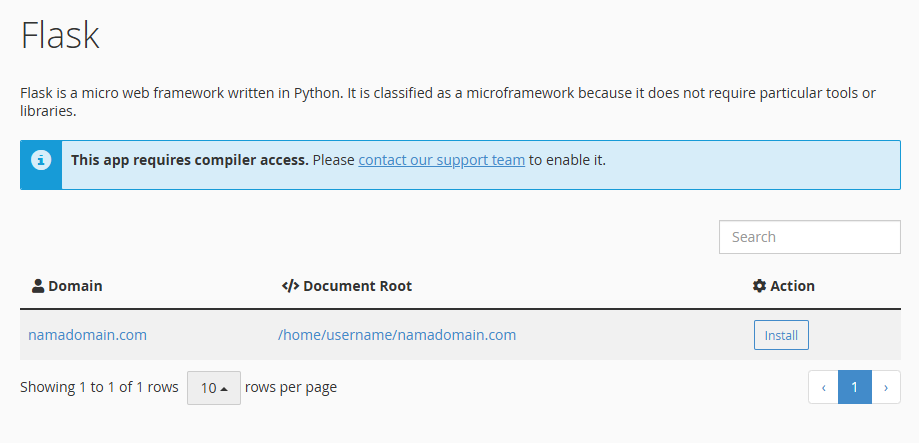Click the Flask page heading
The width and height of the screenshot is (919, 443).
tap(60, 35)
